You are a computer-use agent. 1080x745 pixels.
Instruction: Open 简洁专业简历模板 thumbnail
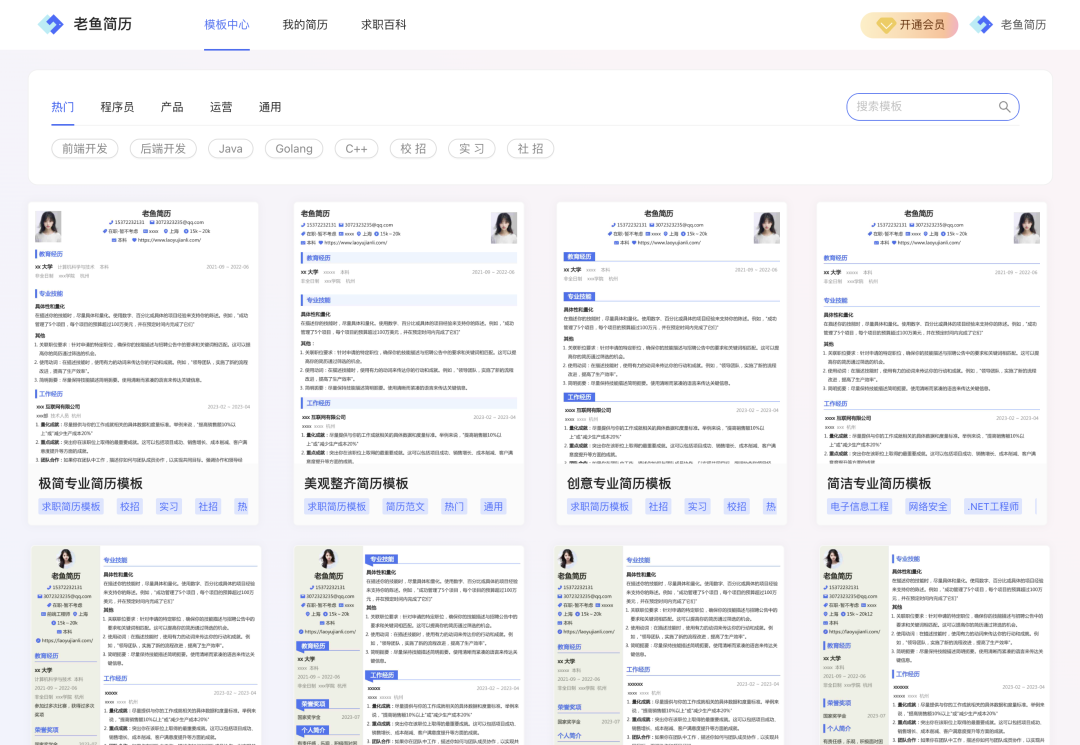931,334
